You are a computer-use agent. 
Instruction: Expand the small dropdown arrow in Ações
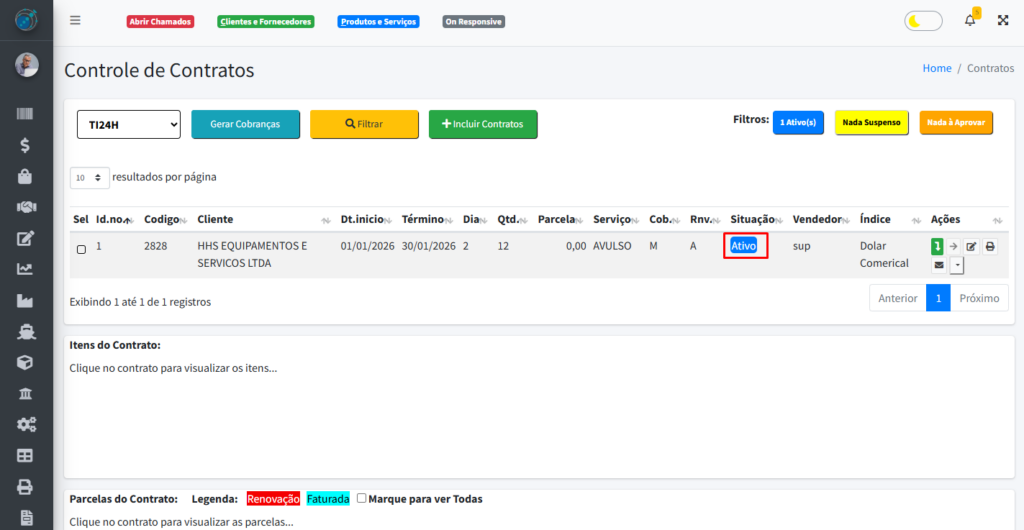pos(957,265)
